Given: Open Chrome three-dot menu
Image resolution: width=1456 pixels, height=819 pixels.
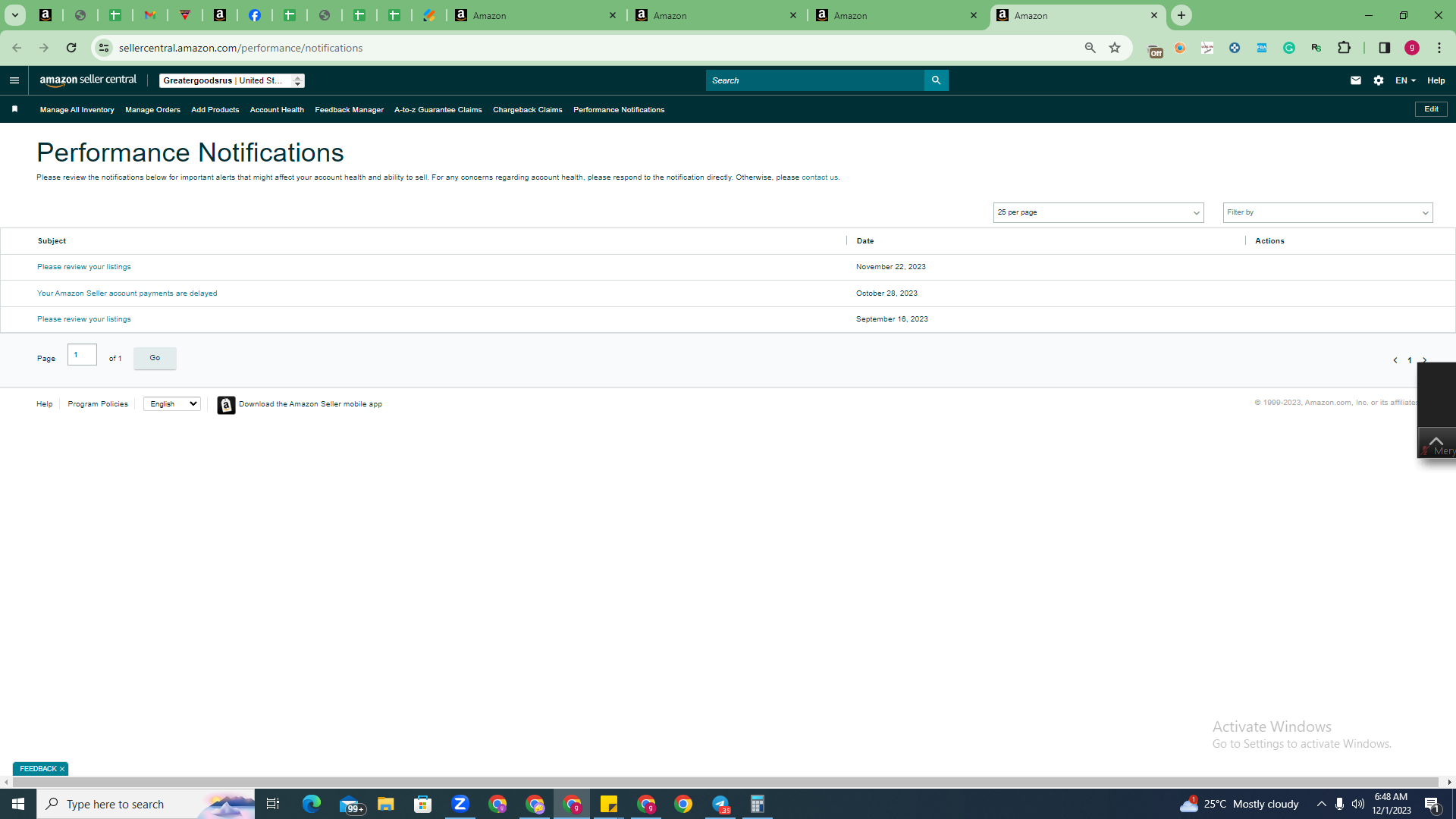Looking at the screenshot, I should 1439,48.
